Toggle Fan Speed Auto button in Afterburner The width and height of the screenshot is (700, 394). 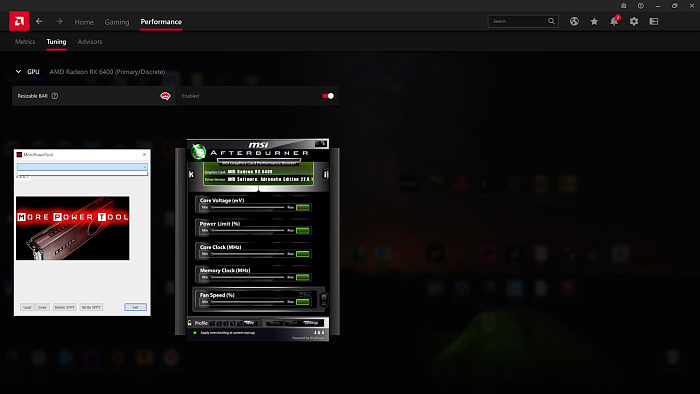305,294
